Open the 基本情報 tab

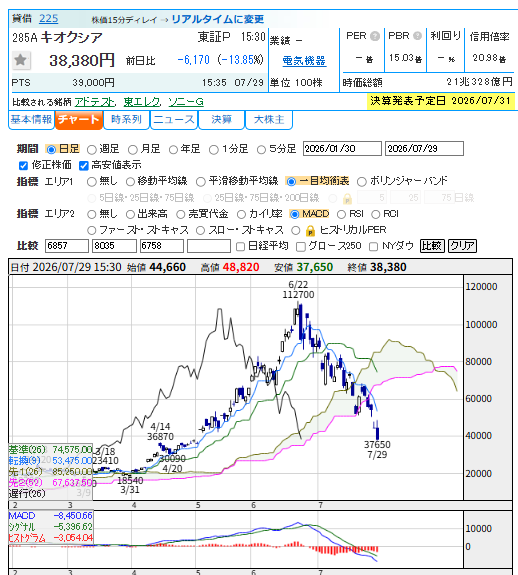tap(31, 120)
